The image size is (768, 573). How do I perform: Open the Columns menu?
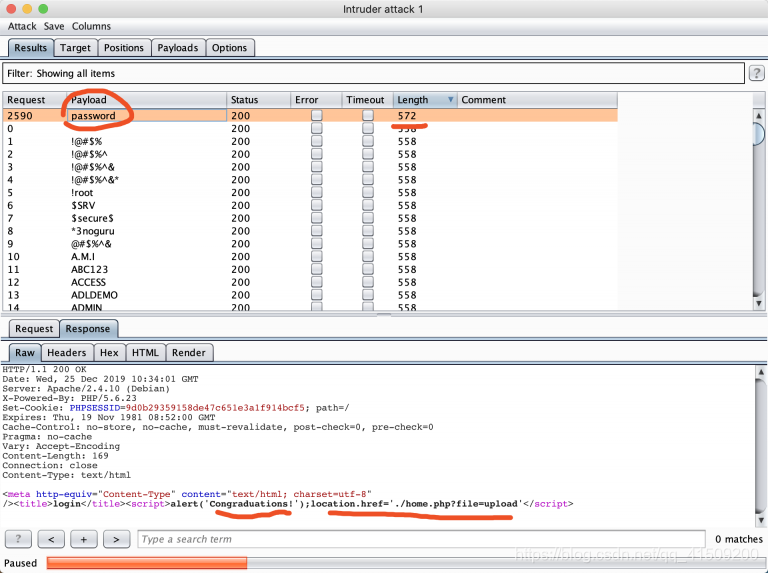point(91,26)
